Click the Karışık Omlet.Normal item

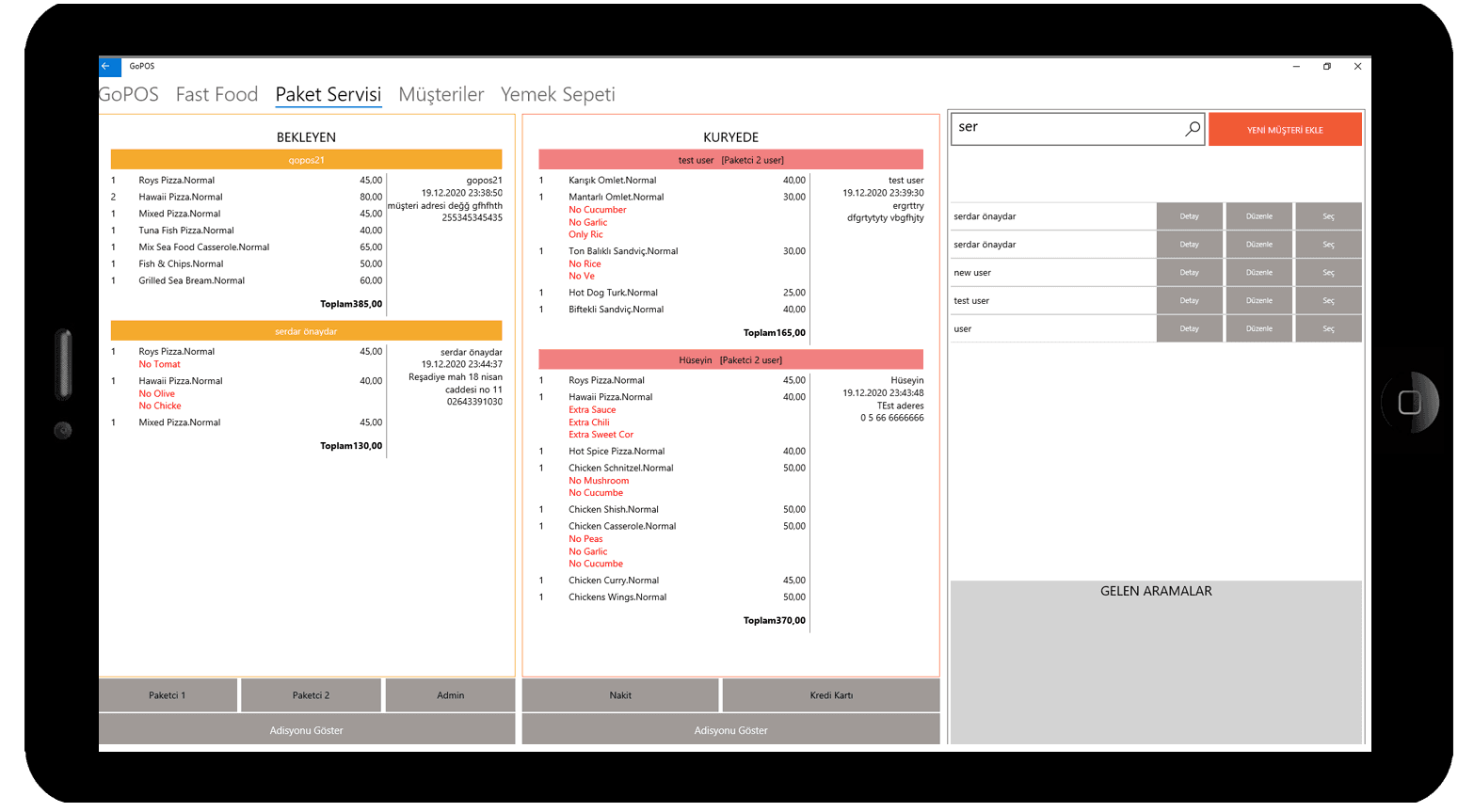point(613,181)
